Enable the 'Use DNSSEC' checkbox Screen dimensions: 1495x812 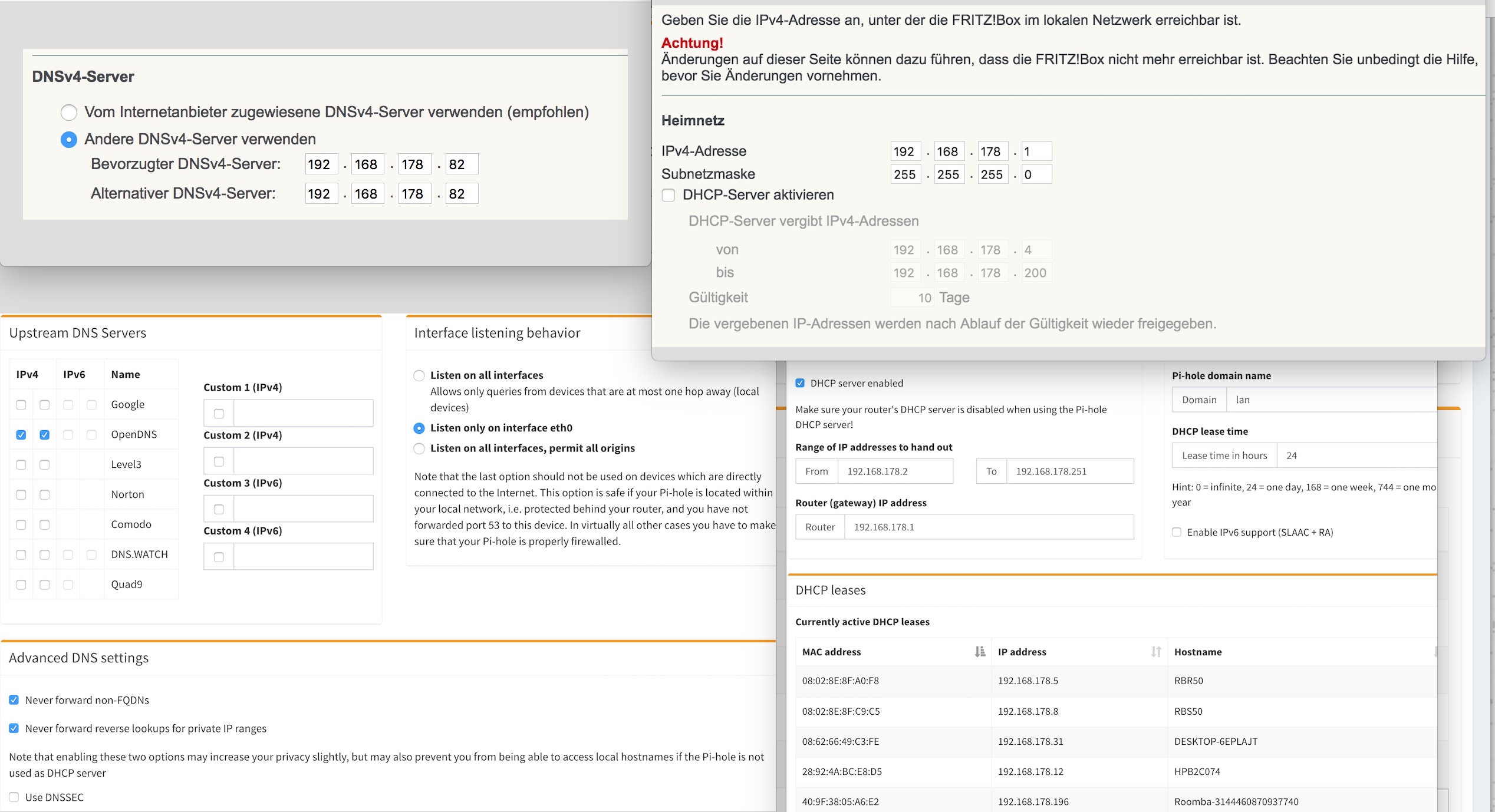(x=14, y=797)
